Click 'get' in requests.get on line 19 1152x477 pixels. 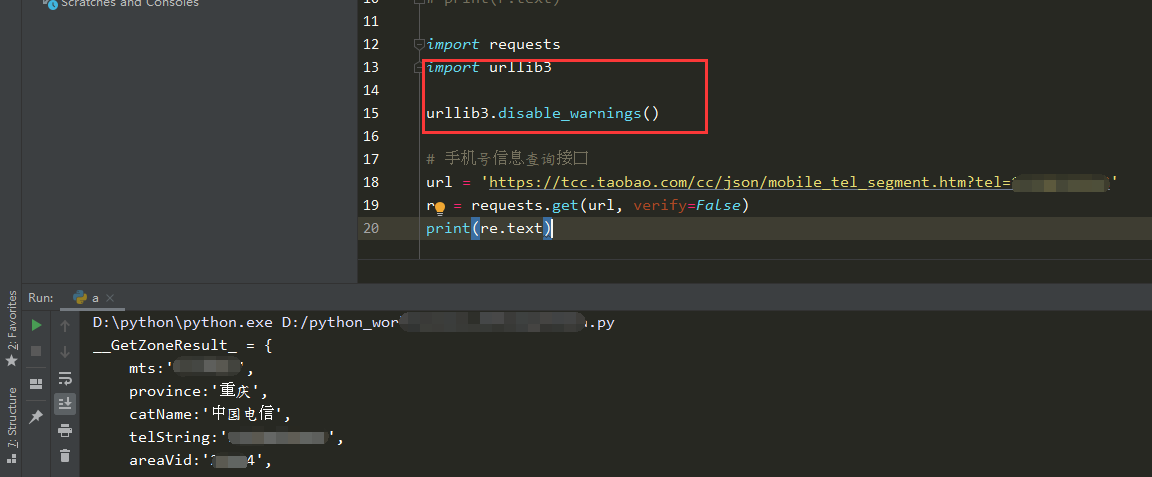[566, 205]
